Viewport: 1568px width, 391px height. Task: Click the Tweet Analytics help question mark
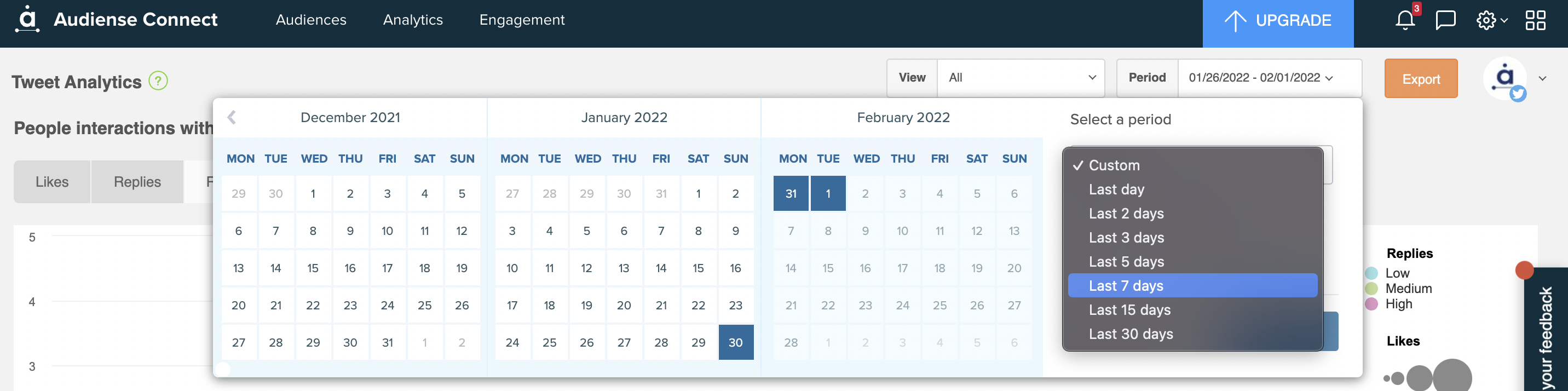(x=158, y=81)
